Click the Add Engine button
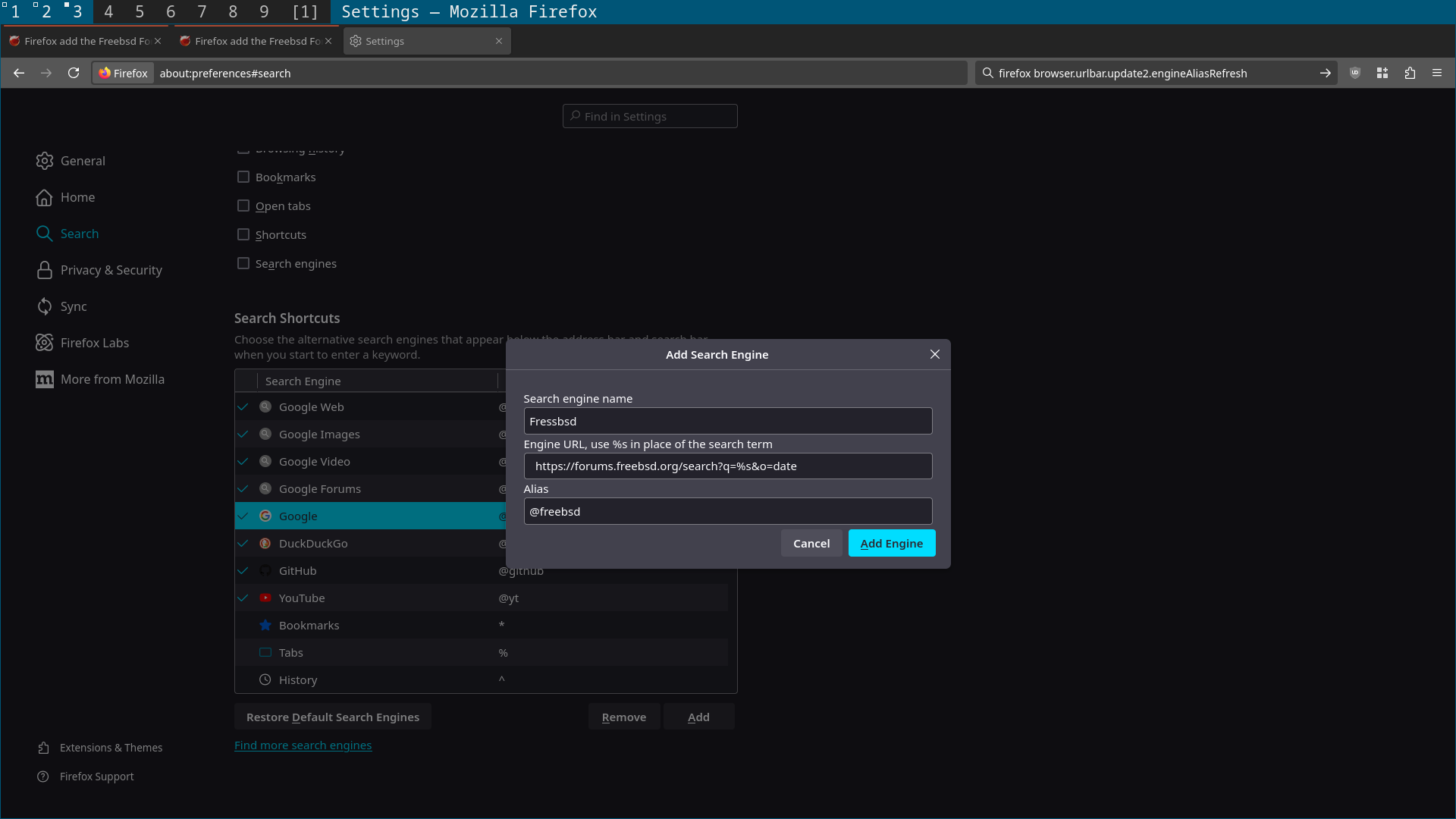The width and height of the screenshot is (1456, 819). tap(891, 543)
